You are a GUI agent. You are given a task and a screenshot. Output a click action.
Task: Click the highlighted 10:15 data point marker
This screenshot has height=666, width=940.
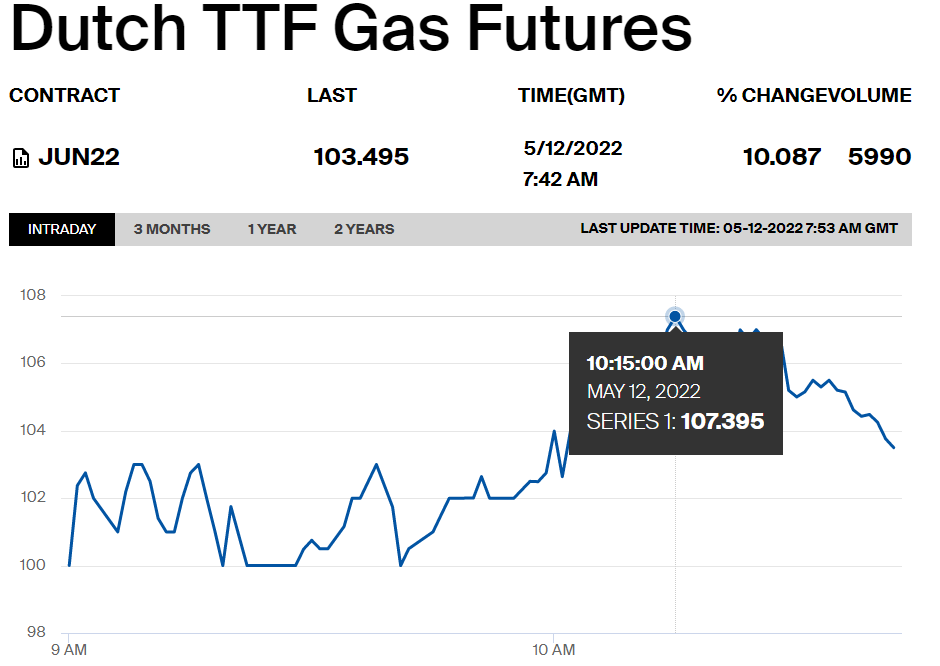(675, 317)
